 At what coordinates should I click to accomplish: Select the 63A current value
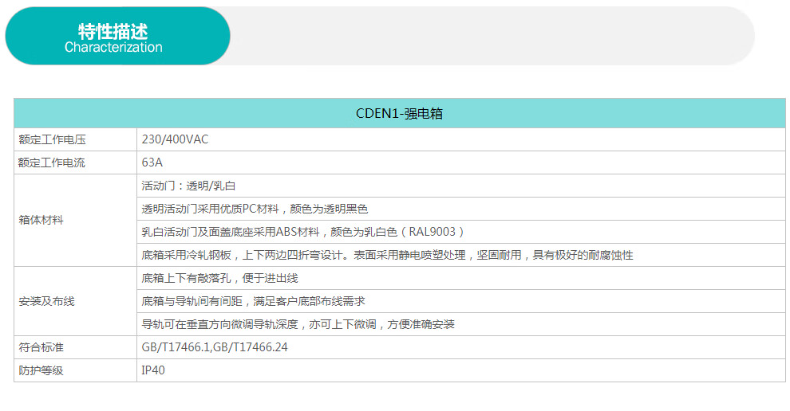coord(153,162)
